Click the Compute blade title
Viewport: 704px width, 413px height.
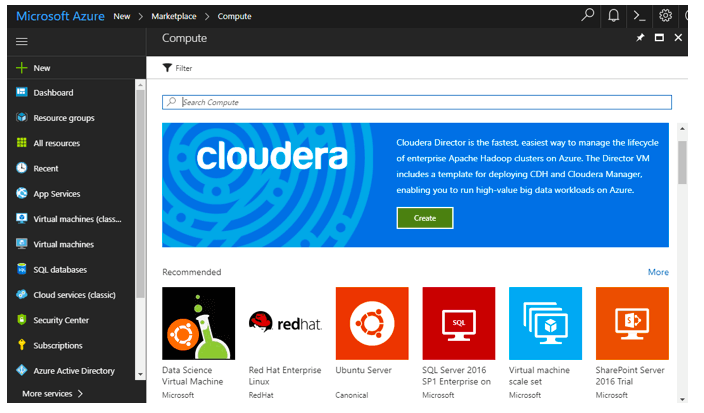pyautogui.click(x=185, y=38)
